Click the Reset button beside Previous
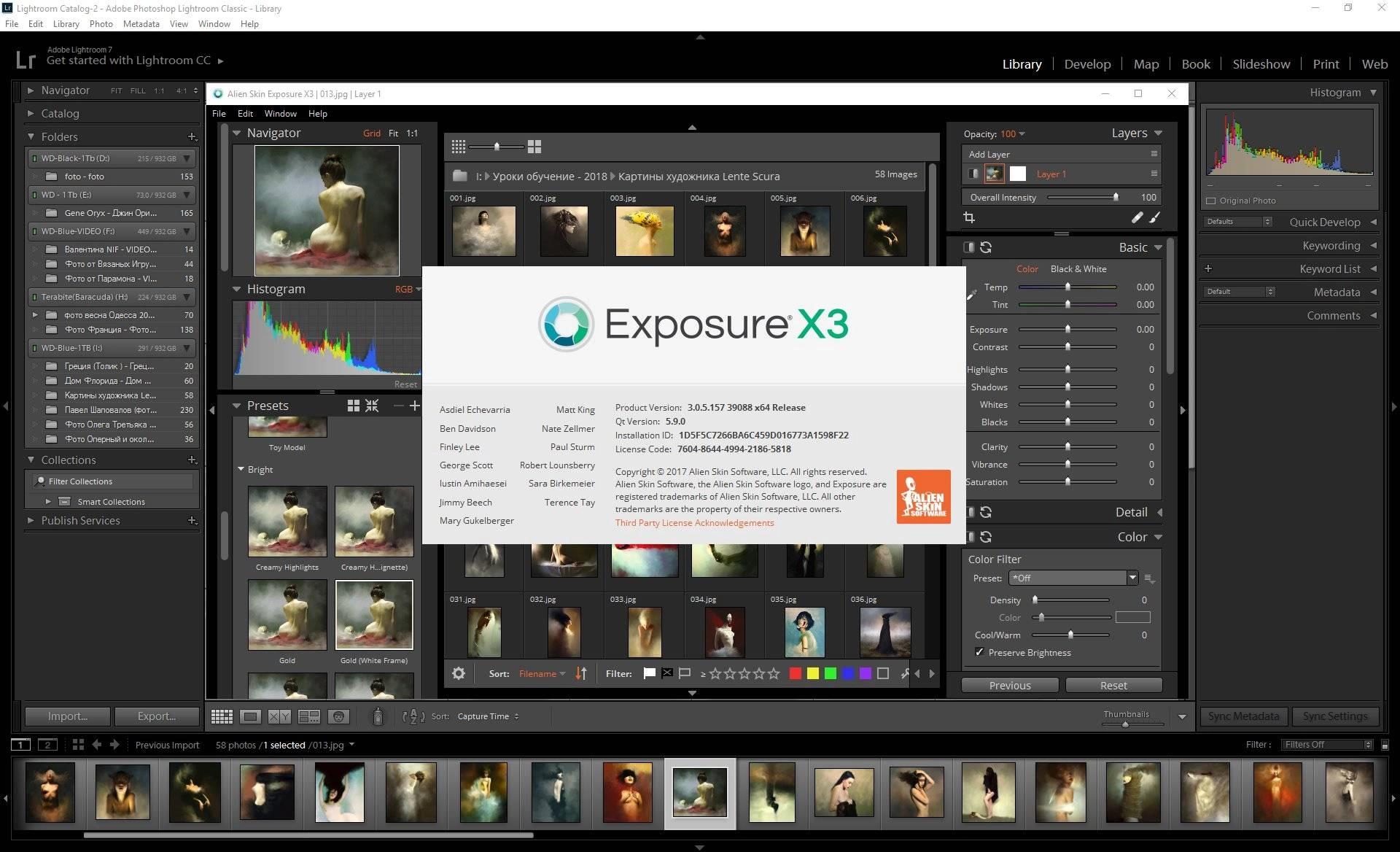The image size is (1400, 852). [x=1113, y=685]
